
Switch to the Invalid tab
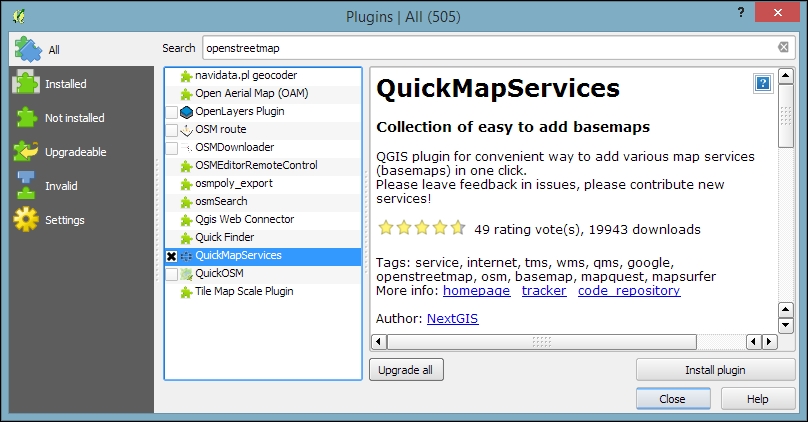point(81,185)
